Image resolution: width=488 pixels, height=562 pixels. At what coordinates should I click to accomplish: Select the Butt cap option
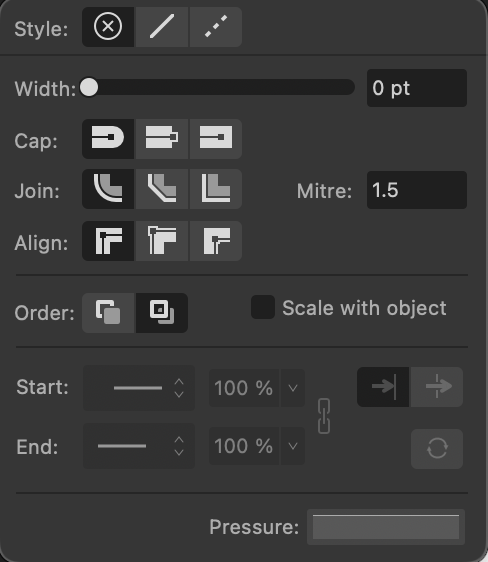point(162,139)
